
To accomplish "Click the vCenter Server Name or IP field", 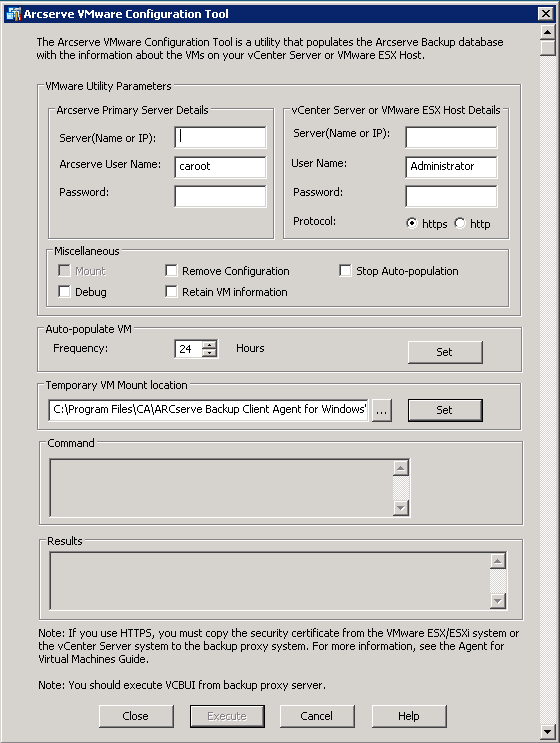I will (x=451, y=137).
